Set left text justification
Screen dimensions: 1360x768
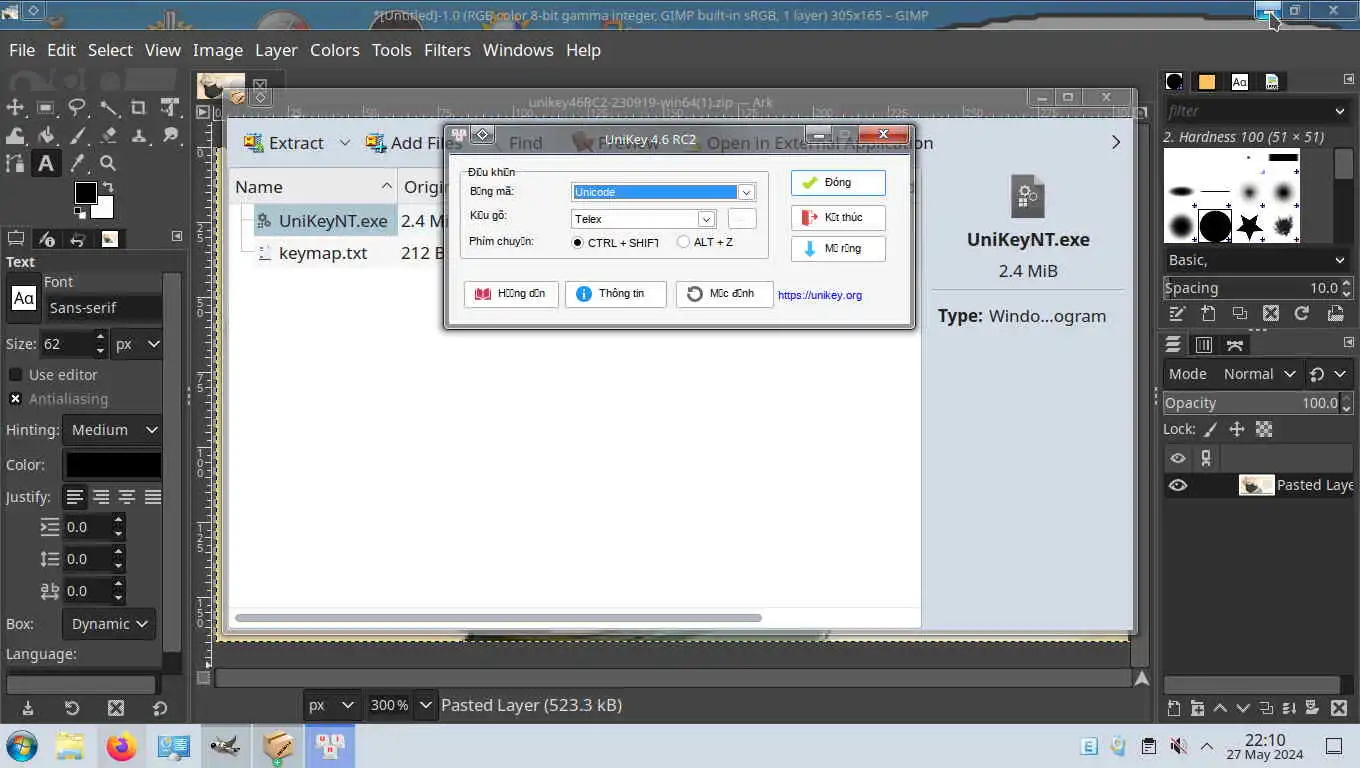(x=75, y=497)
